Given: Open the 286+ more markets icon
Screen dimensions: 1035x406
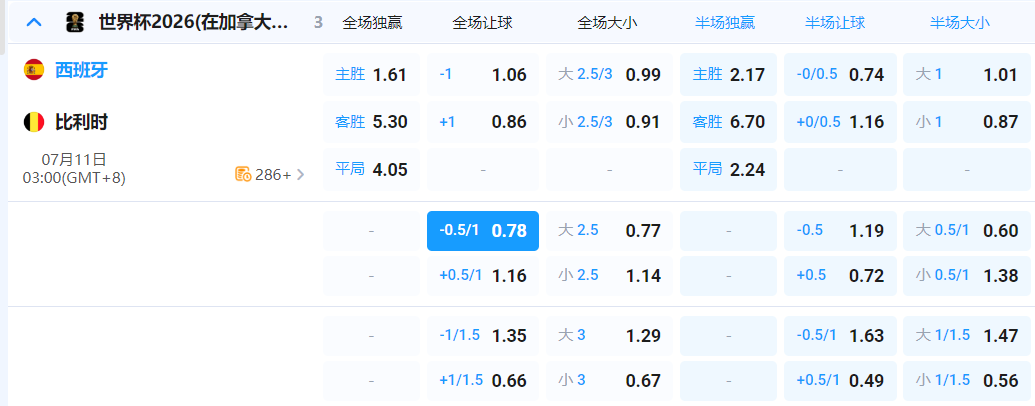Looking at the screenshot, I should [243, 174].
